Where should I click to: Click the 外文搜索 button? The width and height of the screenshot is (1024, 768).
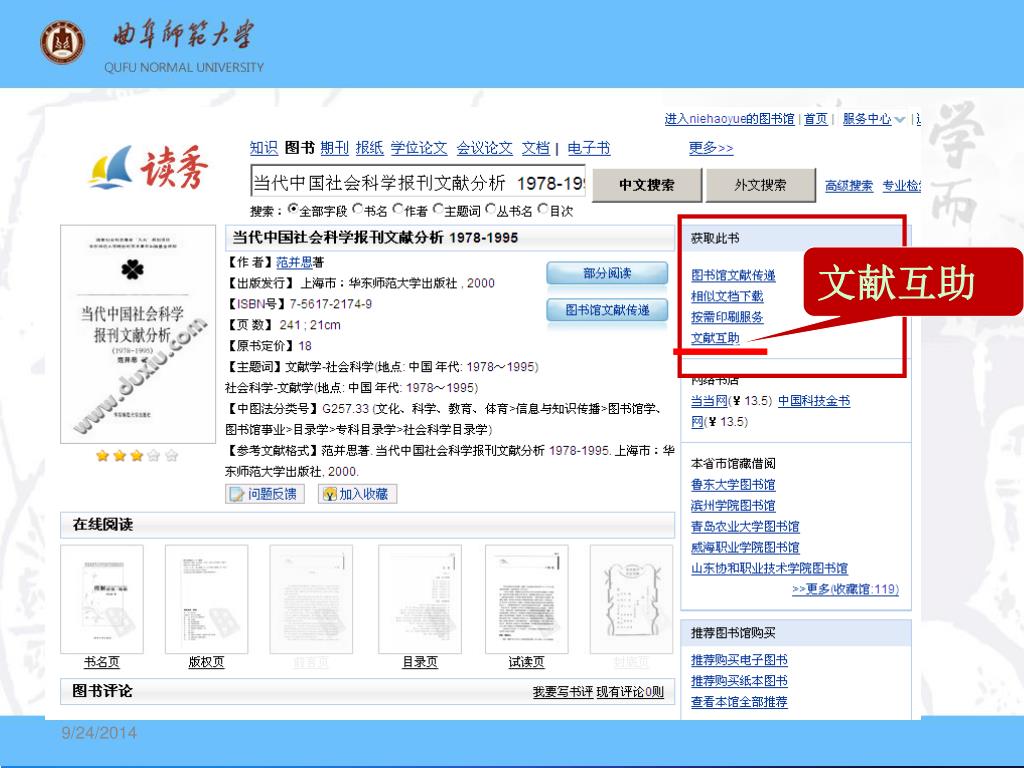(x=761, y=185)
